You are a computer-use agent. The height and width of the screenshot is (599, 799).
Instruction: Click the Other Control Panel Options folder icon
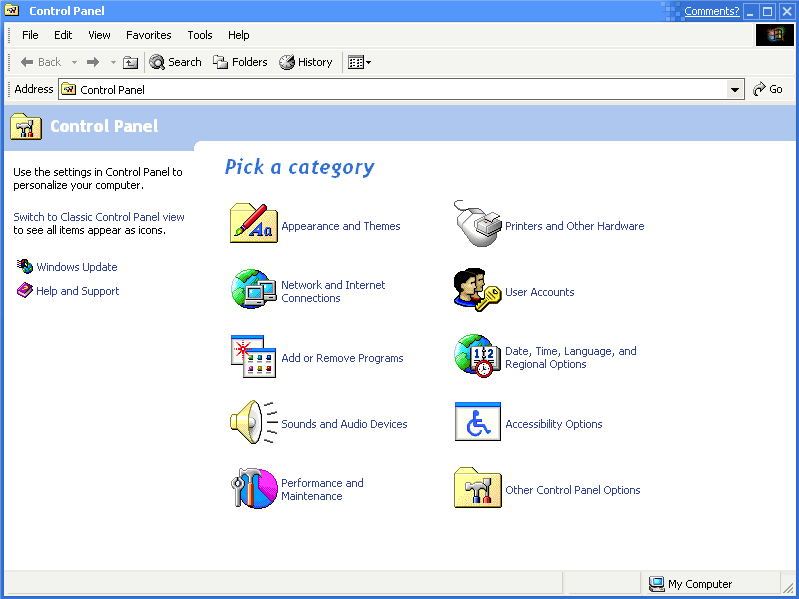[477, 488]
